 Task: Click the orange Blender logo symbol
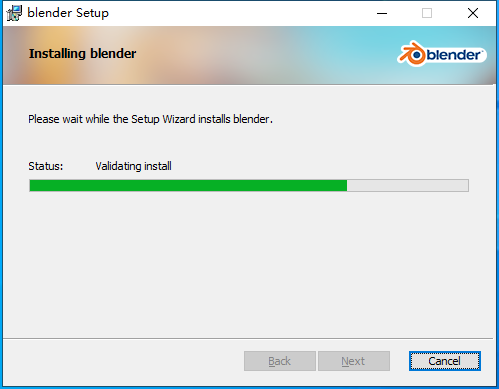pyautogui.click(x=412, y=53)
